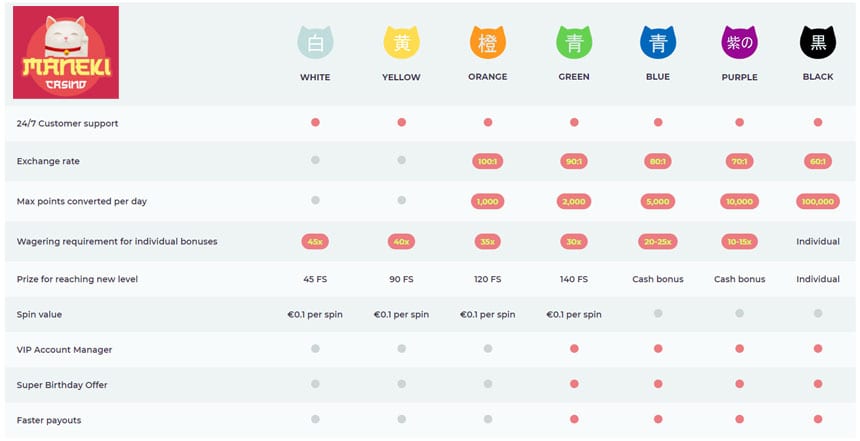Select the Blue cat level icon
Viewport: 860px width, 441px height.
pos(658,42)
